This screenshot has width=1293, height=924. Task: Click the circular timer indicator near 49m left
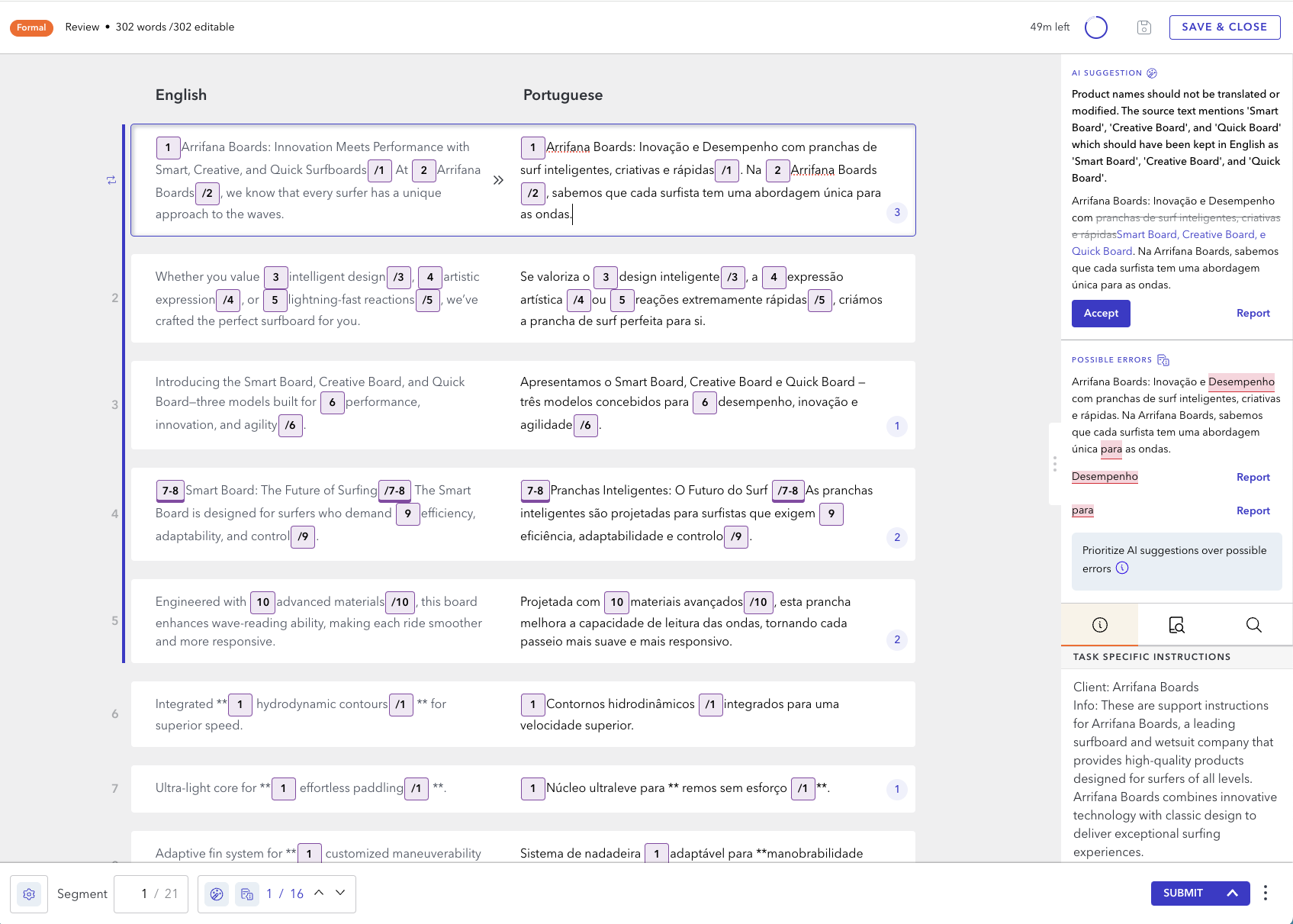point(1096,27)
